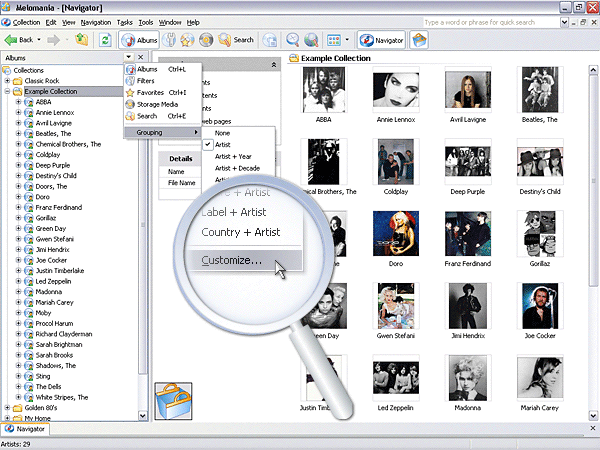Choose Storage Media in the dropdown menu
Image resolution: width=600 pixels, height=450 pixels.
[163, 104]
